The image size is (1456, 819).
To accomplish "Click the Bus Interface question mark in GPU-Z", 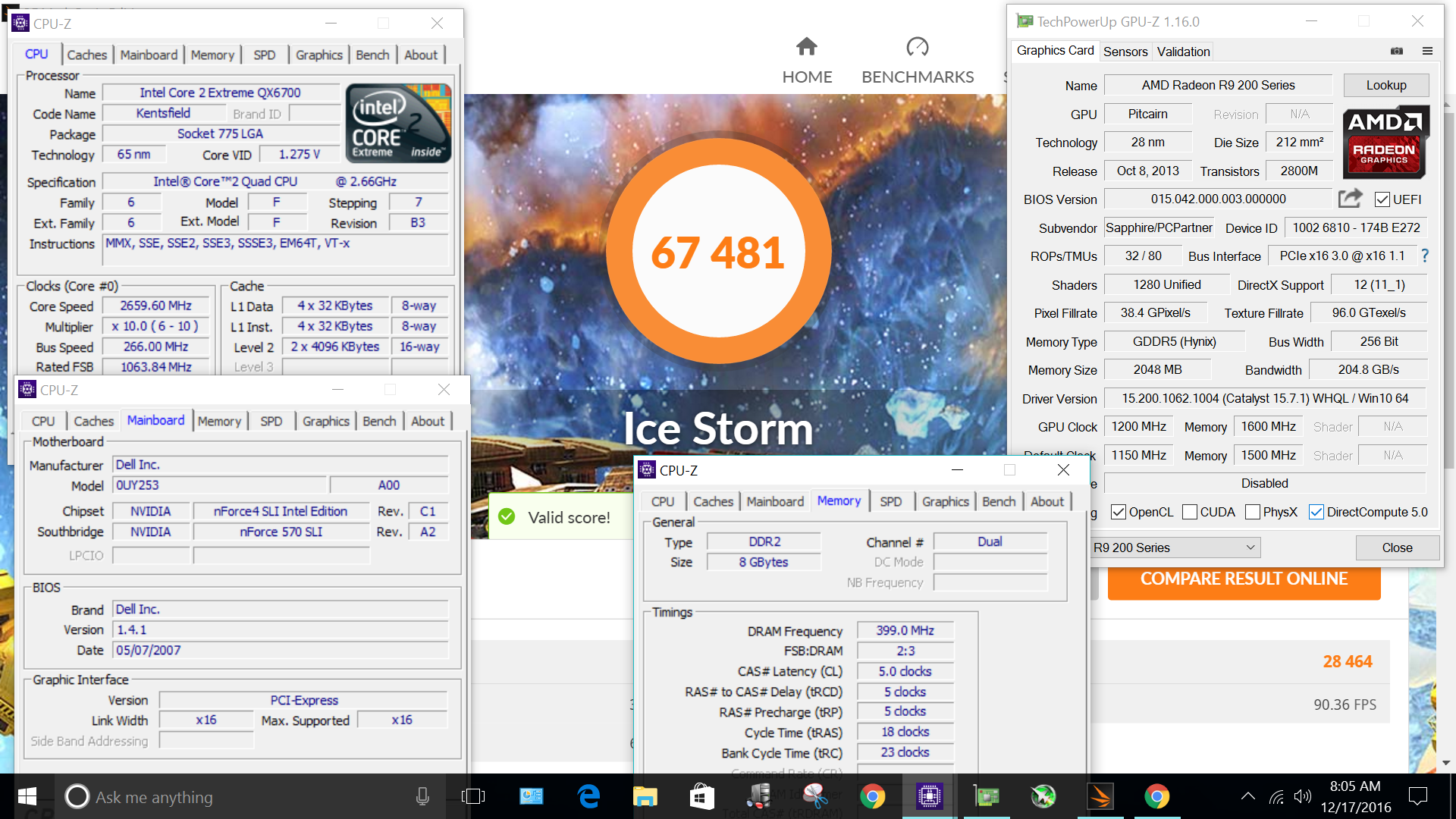I will pyautogui.click(x=1424, y=256).
